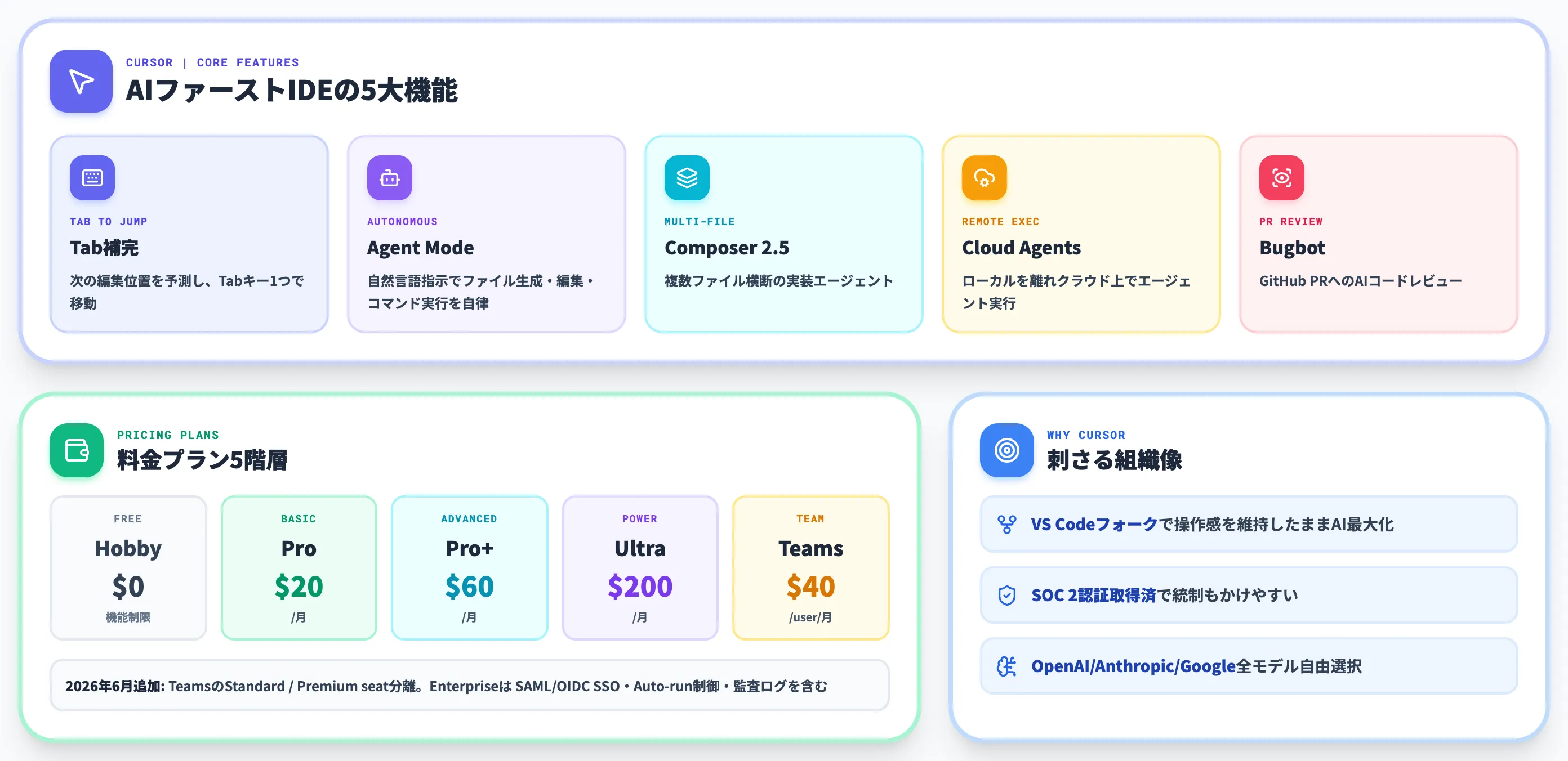Open the SOC 2認証取得済 reason row

pyautogui.click(x=1249, y=595)
